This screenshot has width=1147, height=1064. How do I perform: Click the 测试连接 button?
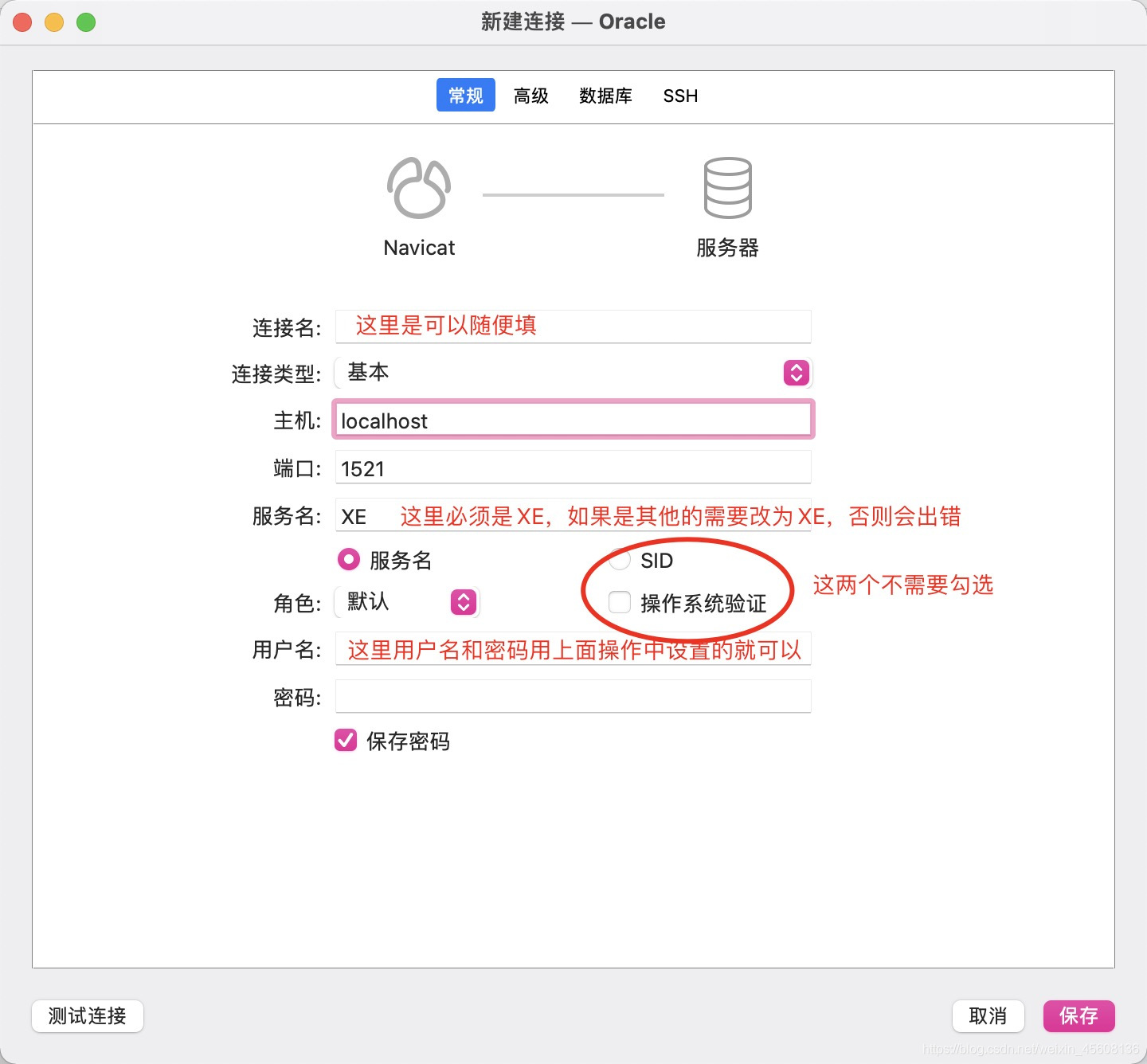[87, 1016]
